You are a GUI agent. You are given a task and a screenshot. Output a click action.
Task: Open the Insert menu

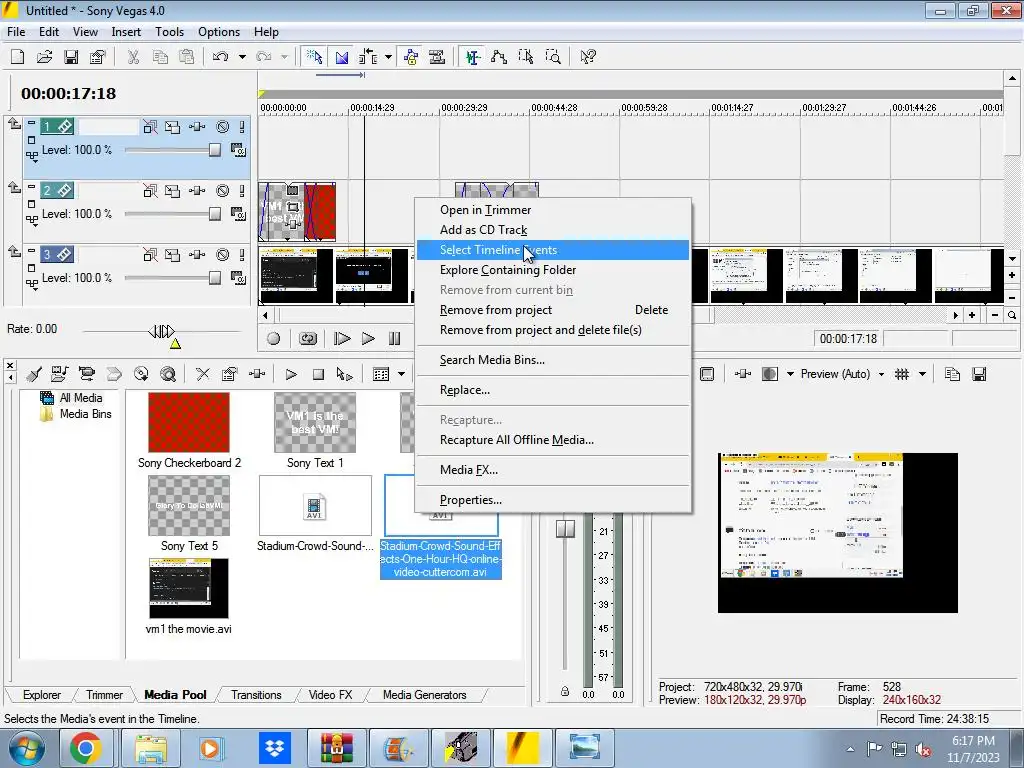point(126,32)
